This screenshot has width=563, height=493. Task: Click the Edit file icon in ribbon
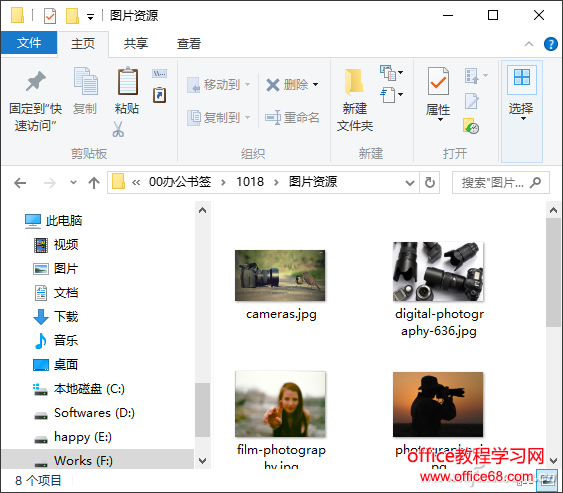click(x=472, y=101)
